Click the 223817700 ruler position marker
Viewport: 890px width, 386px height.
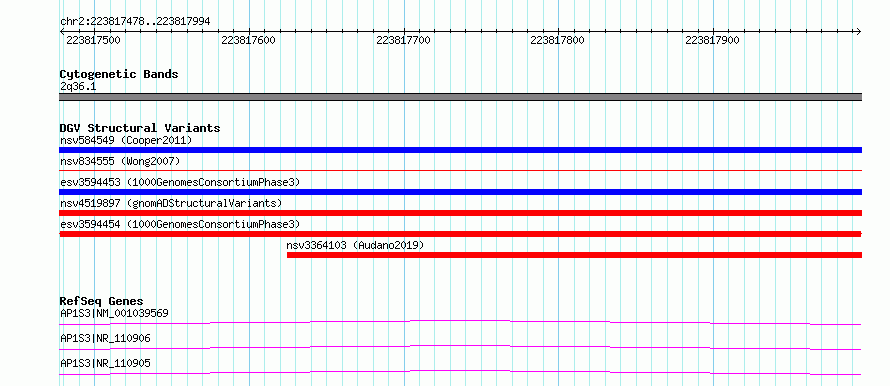(x=404, y=41)
